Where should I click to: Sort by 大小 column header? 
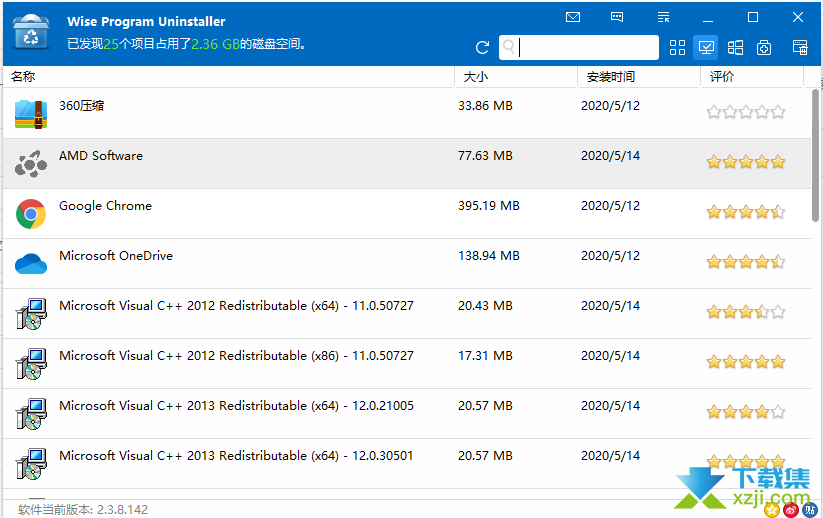(476, 77)
